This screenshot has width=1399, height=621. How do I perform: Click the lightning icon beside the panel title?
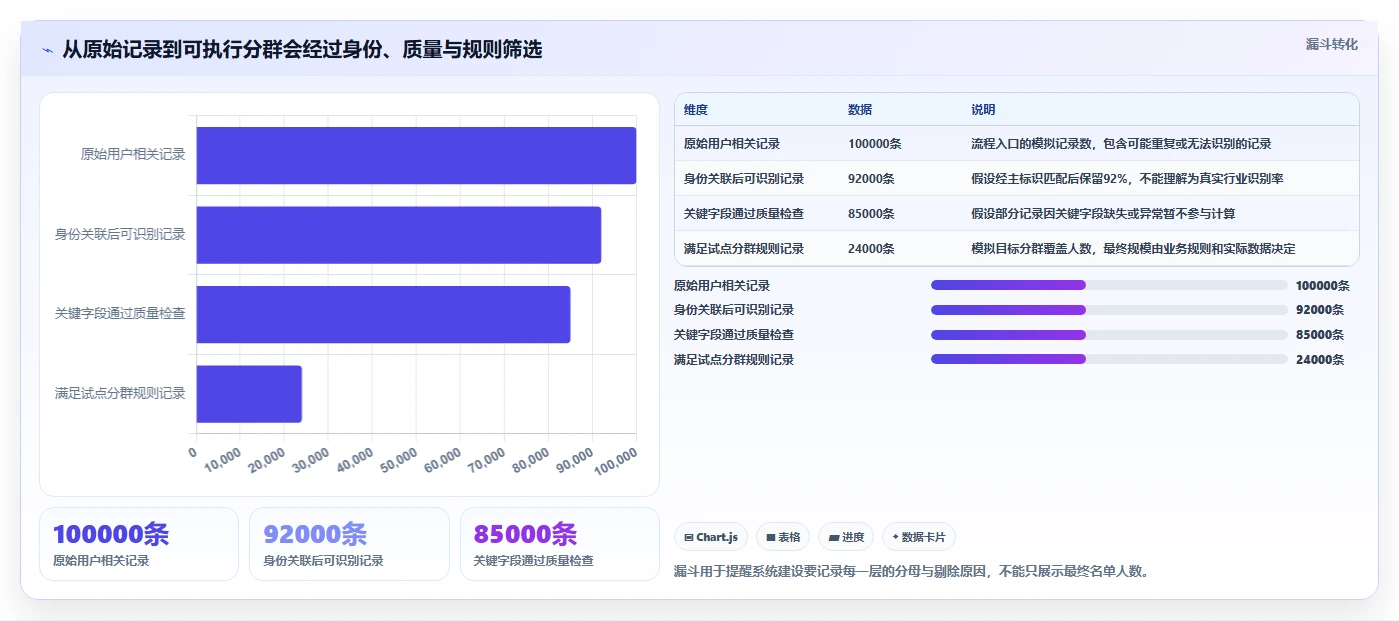[x=47, y=50]
